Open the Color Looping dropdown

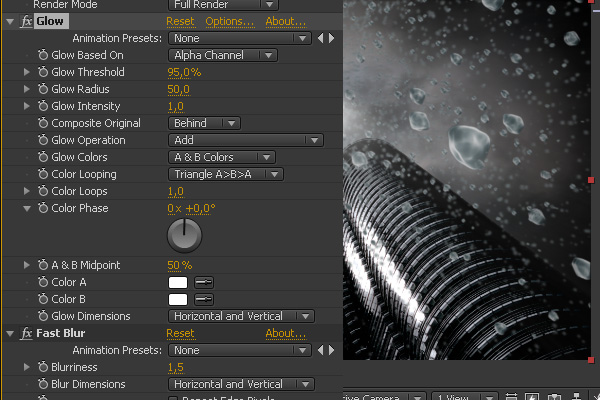[226, 174]
